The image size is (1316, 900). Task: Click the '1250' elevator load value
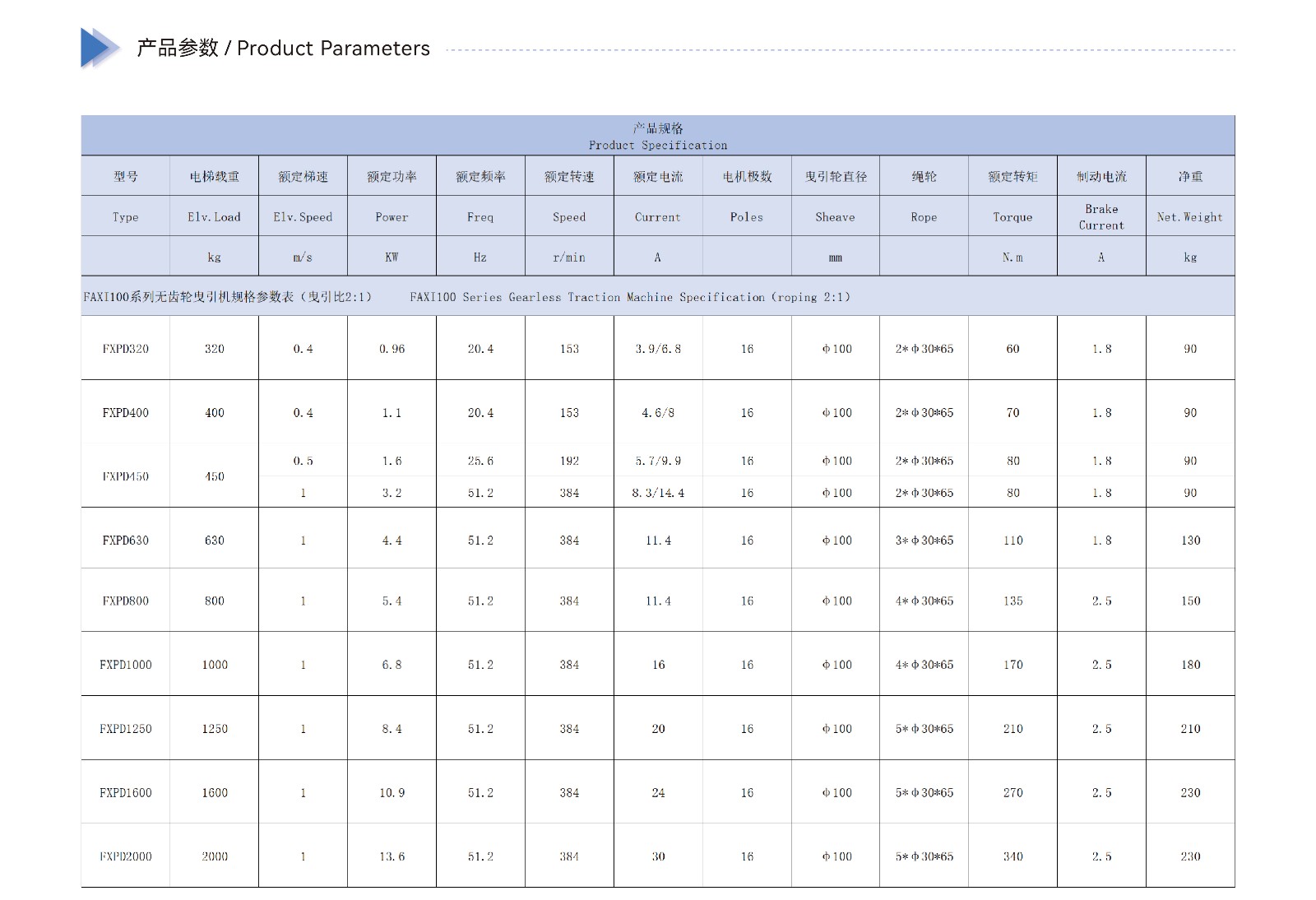215,729
